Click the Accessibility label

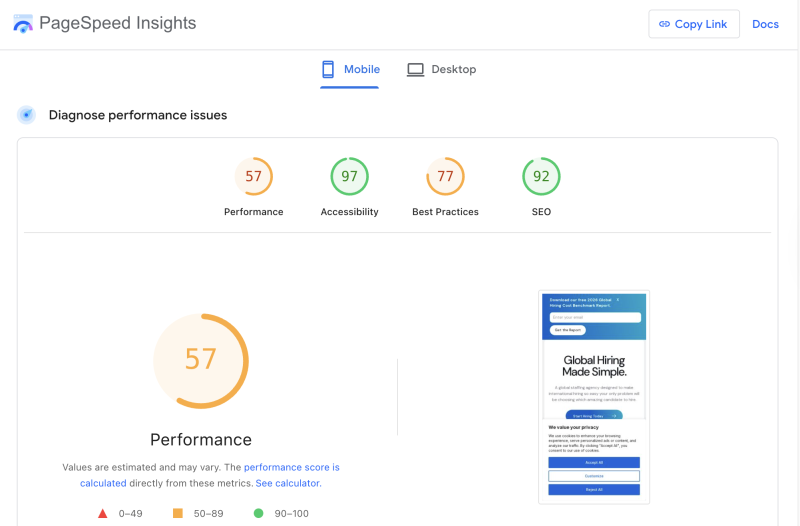pyautogui.click(x=349, y=212)
